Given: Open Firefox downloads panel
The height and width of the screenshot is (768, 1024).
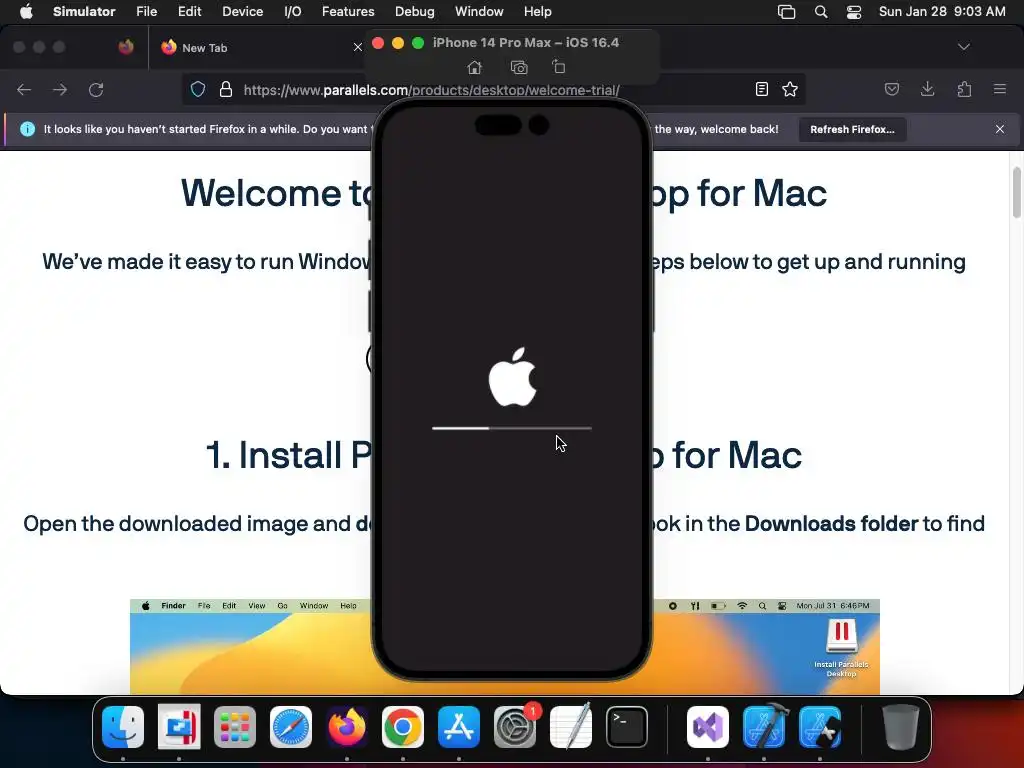Looking at the screenshot, I should tap(928, 89).
